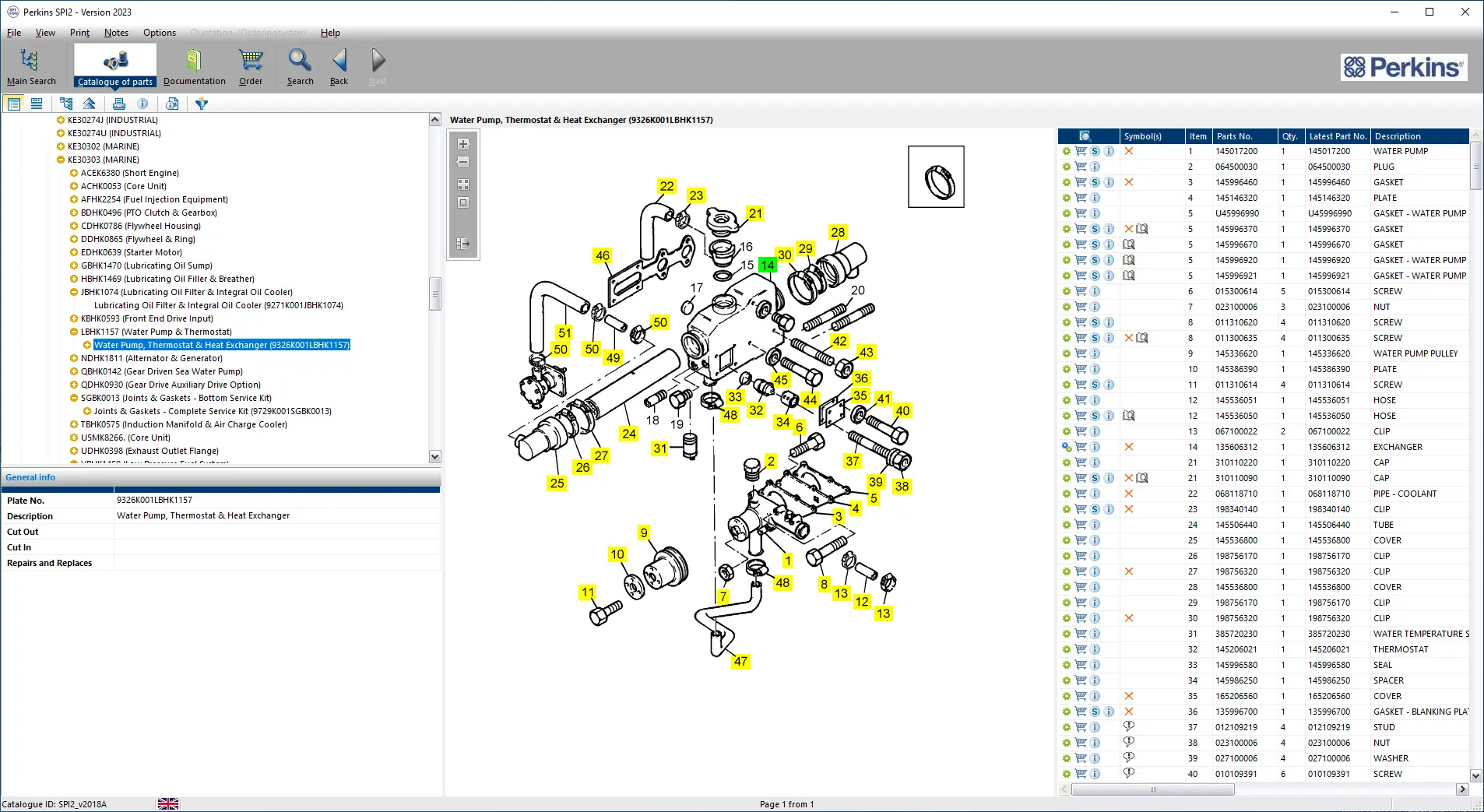Click the UK flag language icon
Viewport: 1484px width, 812px height.
pos(168,804)
